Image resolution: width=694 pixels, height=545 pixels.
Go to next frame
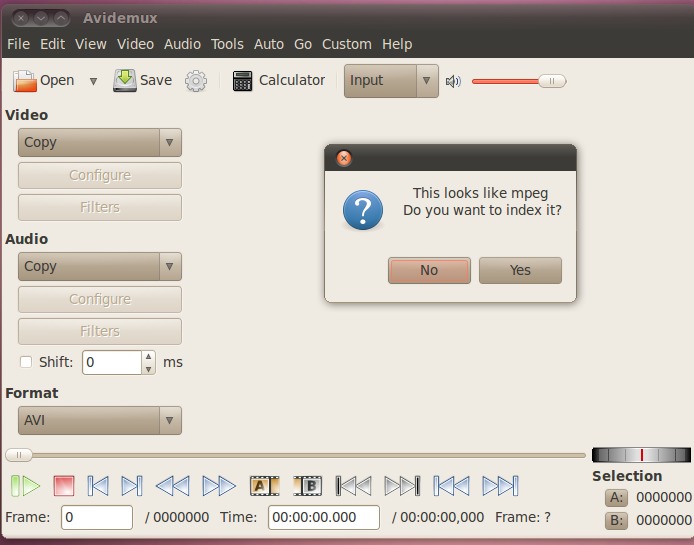click(x=132, y=486)
